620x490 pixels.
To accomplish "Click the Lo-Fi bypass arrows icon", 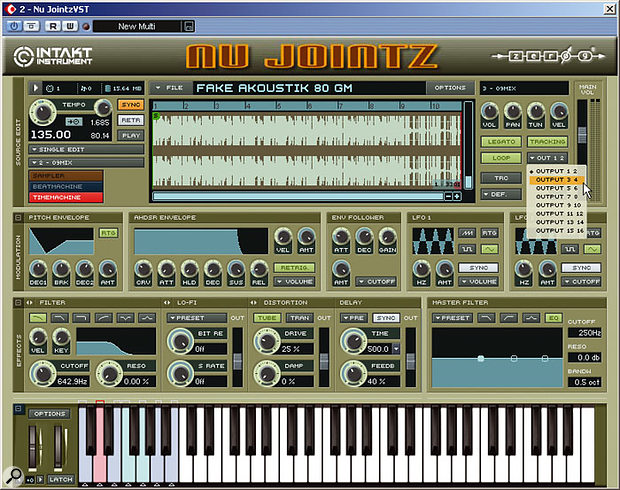I will coord(167,303).
